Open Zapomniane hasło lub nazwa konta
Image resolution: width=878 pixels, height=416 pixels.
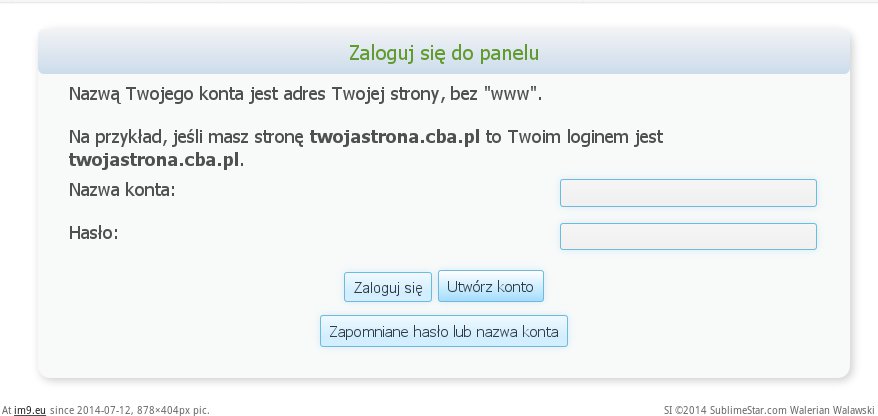click(444, 331)
